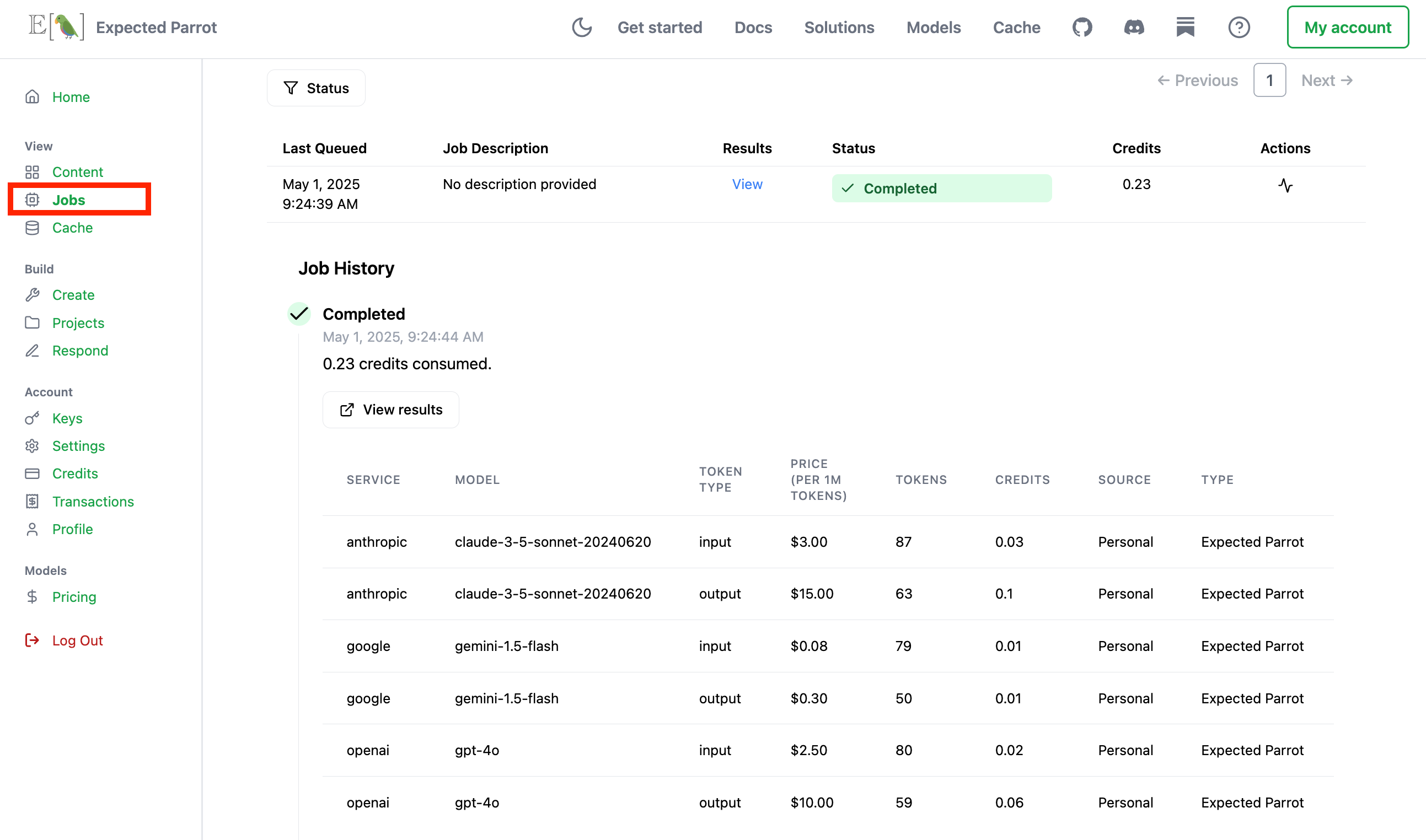Select page number 1

[x=1269, y=80]
